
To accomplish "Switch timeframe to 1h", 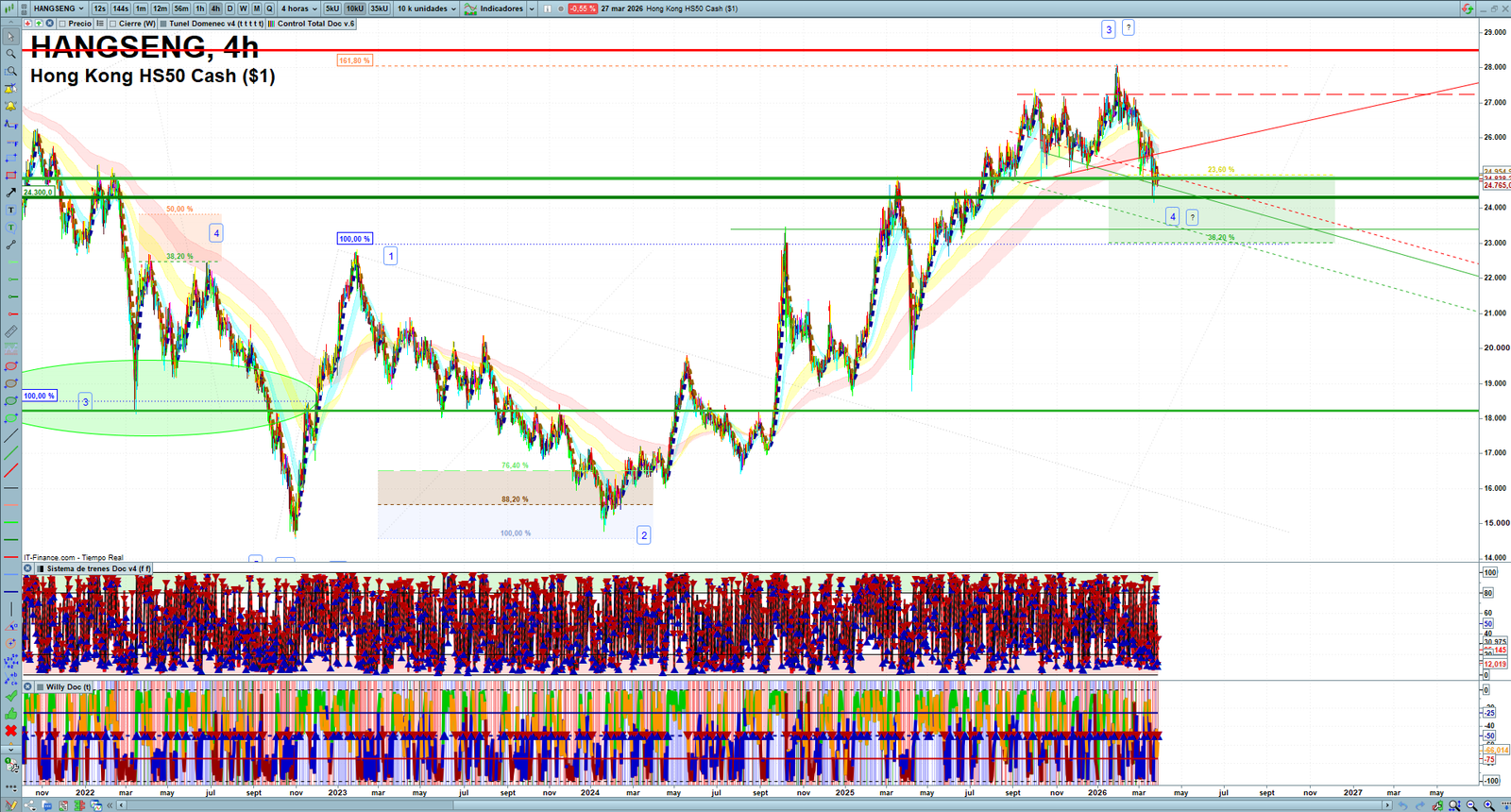I will click(x=200, y=8).
